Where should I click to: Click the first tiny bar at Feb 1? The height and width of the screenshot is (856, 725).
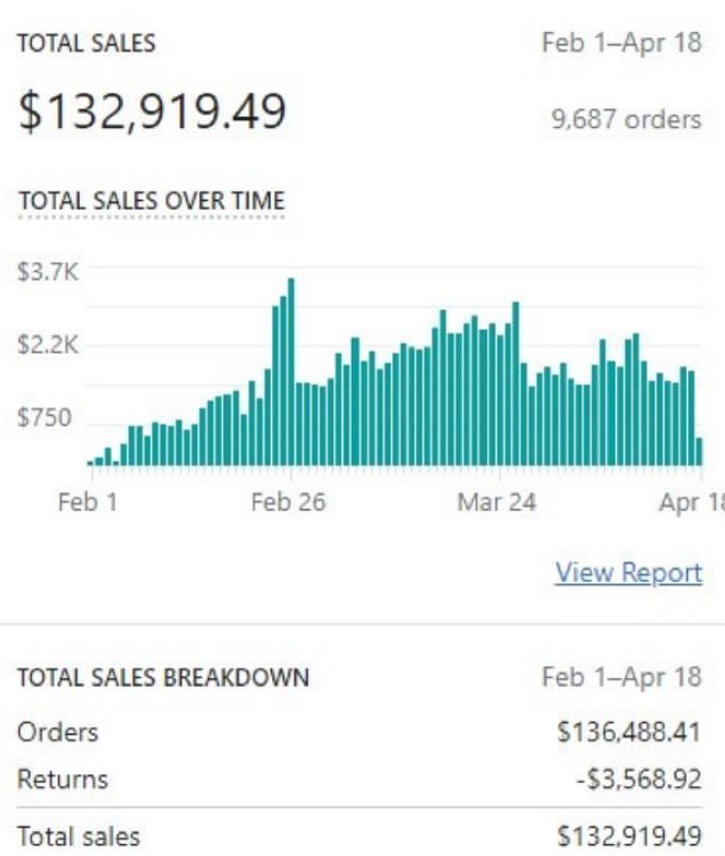(x=90, y=462)
